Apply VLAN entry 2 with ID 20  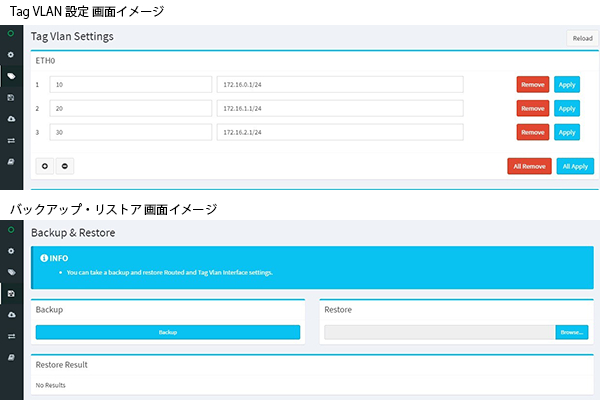coord(567,108)
